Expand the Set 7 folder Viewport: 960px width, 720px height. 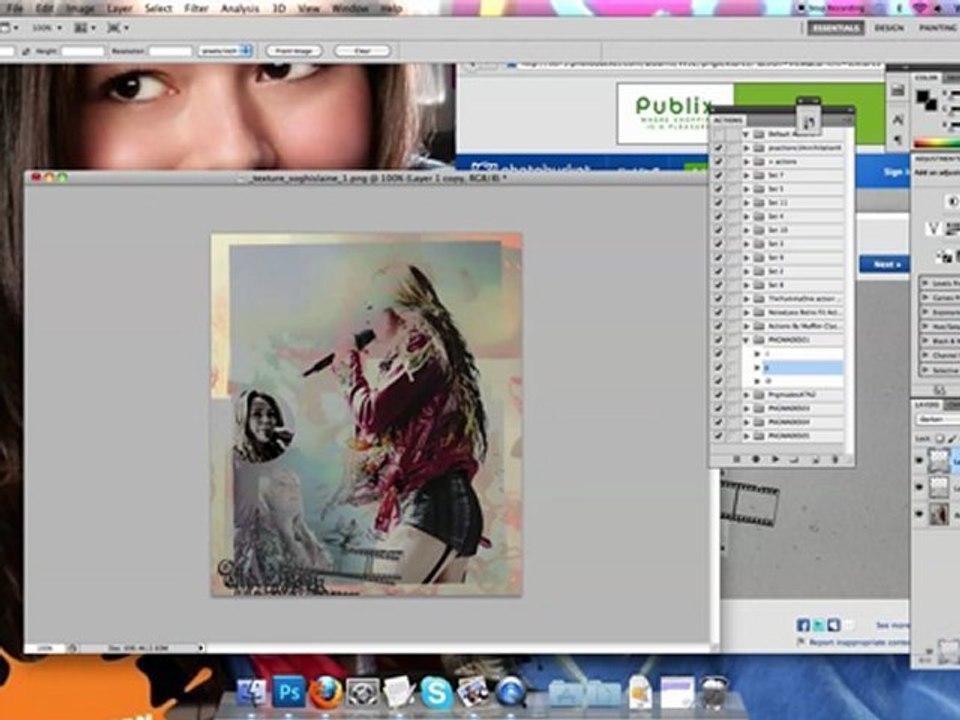coord(746,175)
